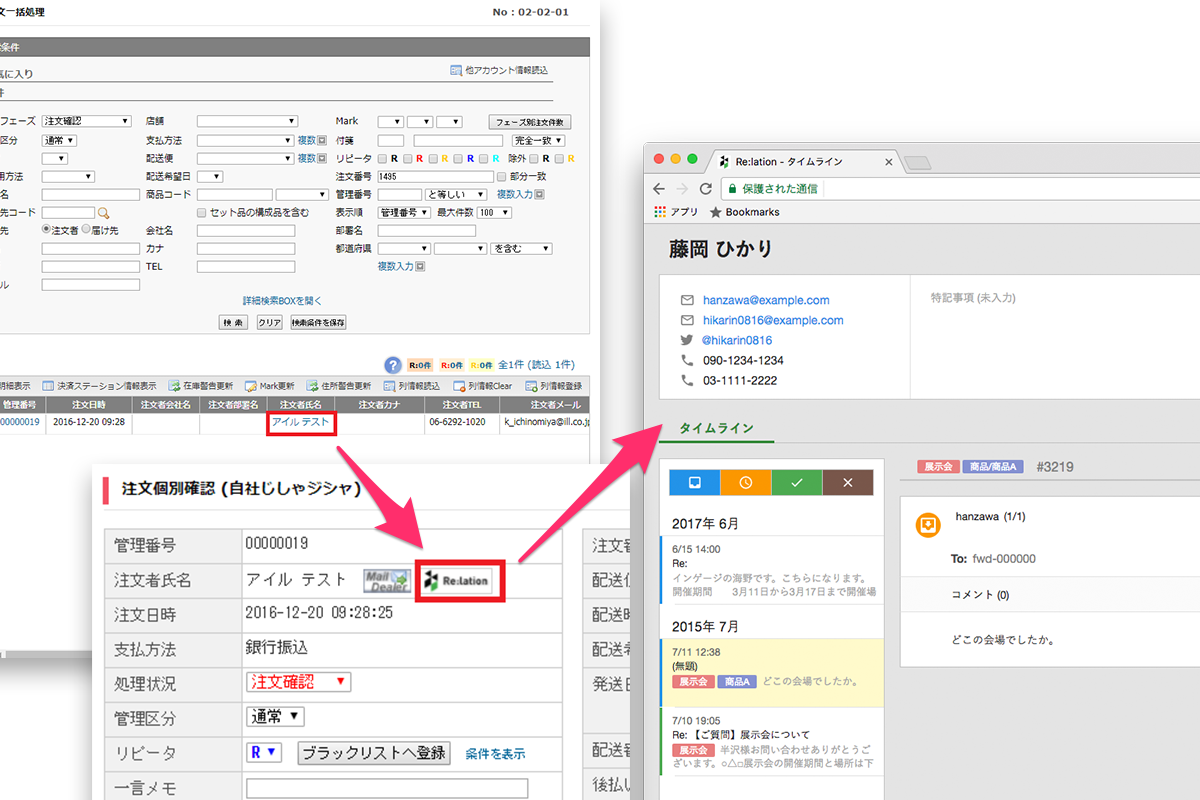Click the browser back arrow
This screenshot has height=800, width=1200.
(659, 188)
